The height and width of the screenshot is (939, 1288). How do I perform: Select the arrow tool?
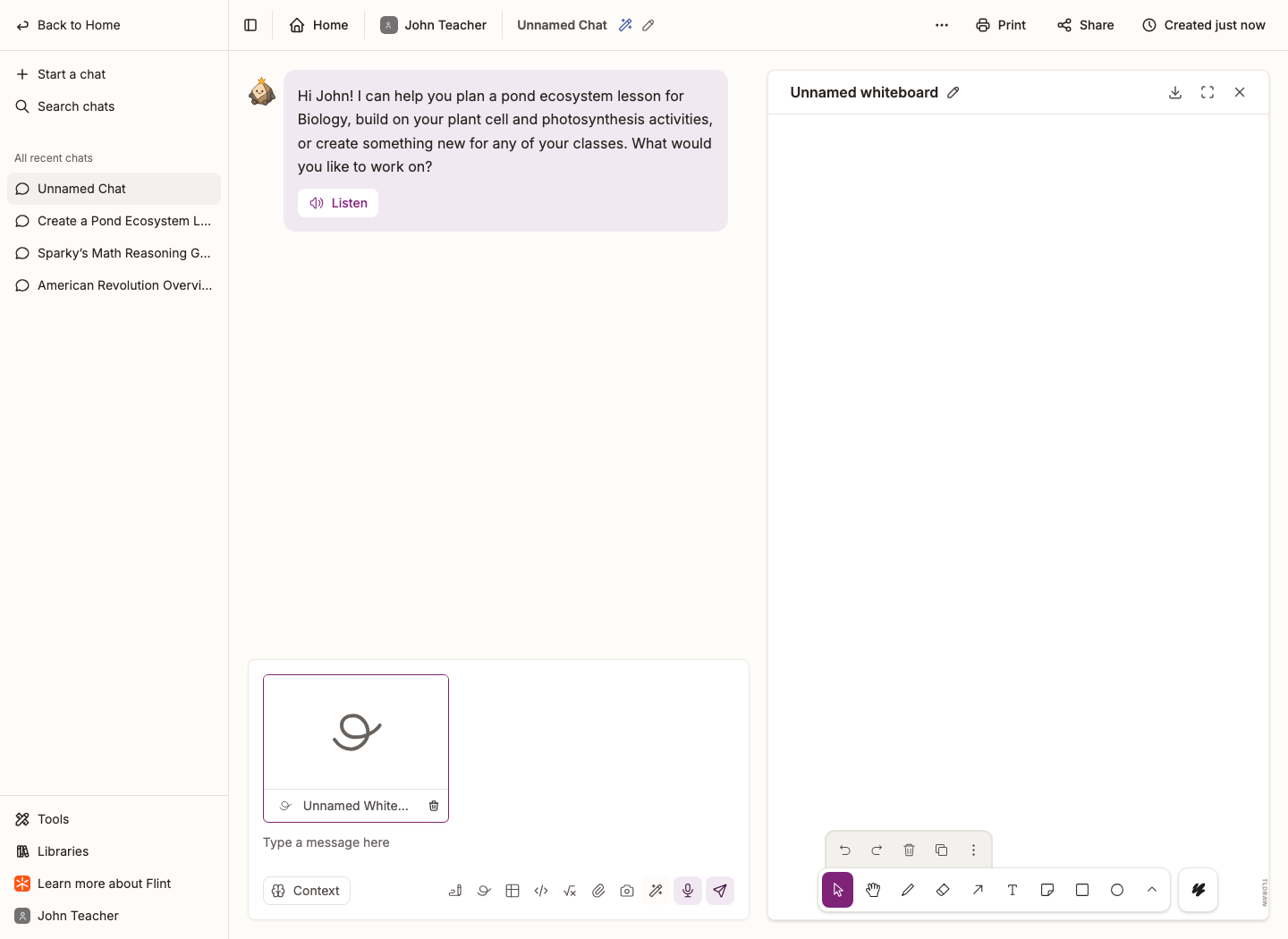[978, 890]
